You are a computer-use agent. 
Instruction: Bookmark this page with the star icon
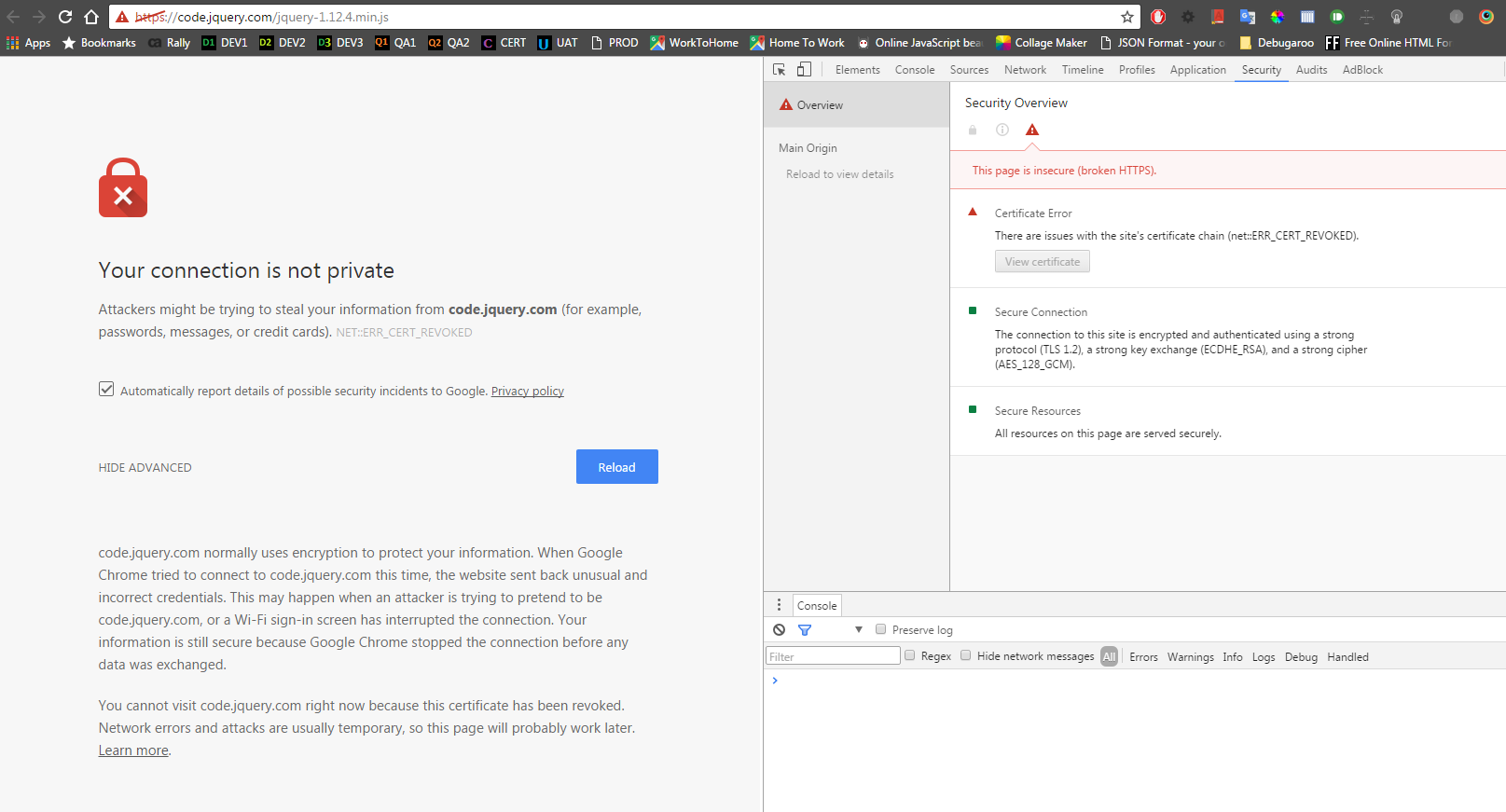tap(1127, 17)
